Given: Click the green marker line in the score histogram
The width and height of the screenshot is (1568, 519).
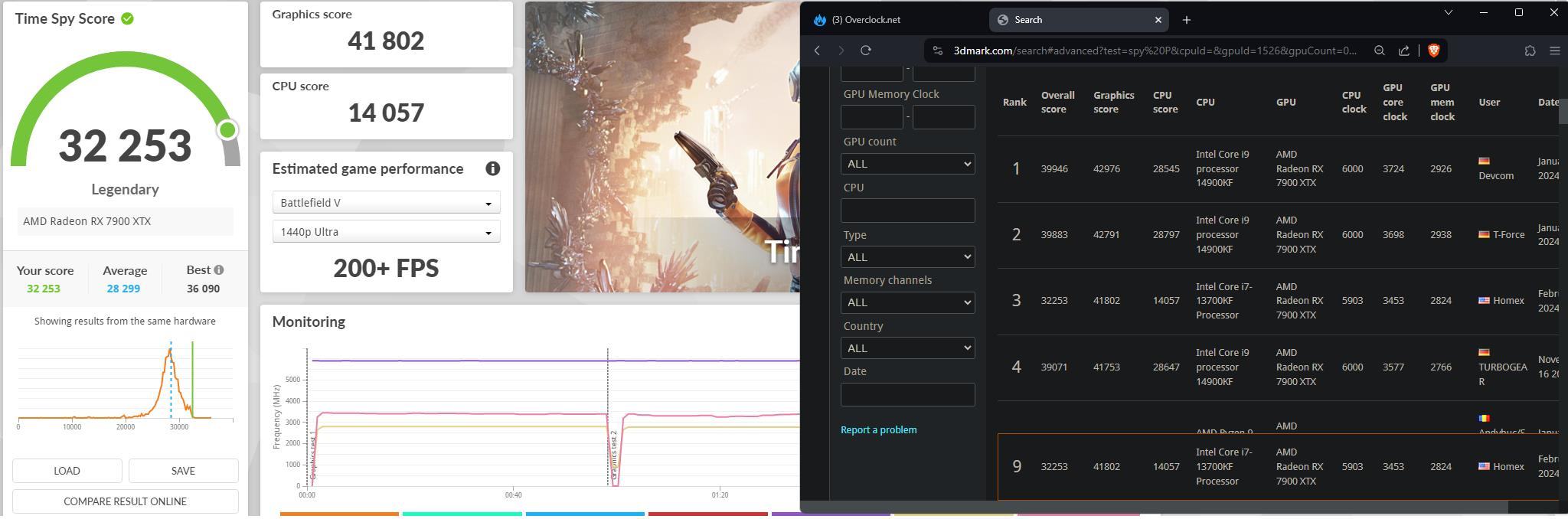Looking at the screenshot, I should 192,379.
